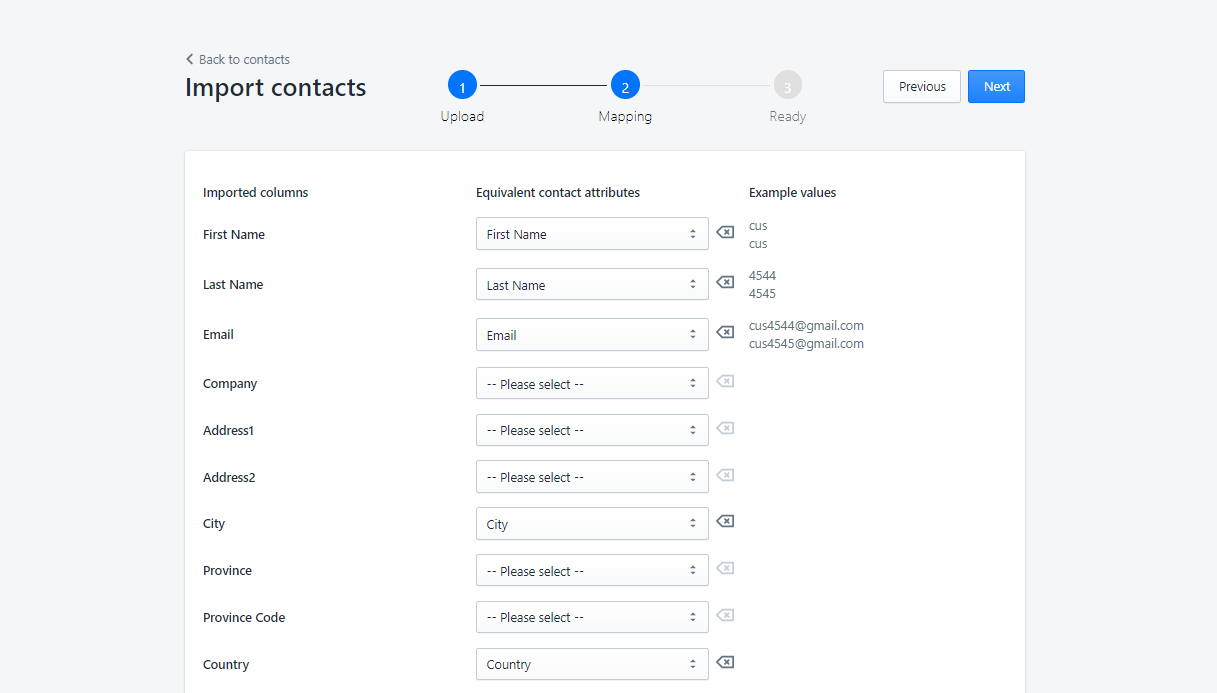Image resolution: width=1217 pixels, height=693 pixels.
Task: Clear the Email attribute mapping icon
Action: click(x=725, y=332)
